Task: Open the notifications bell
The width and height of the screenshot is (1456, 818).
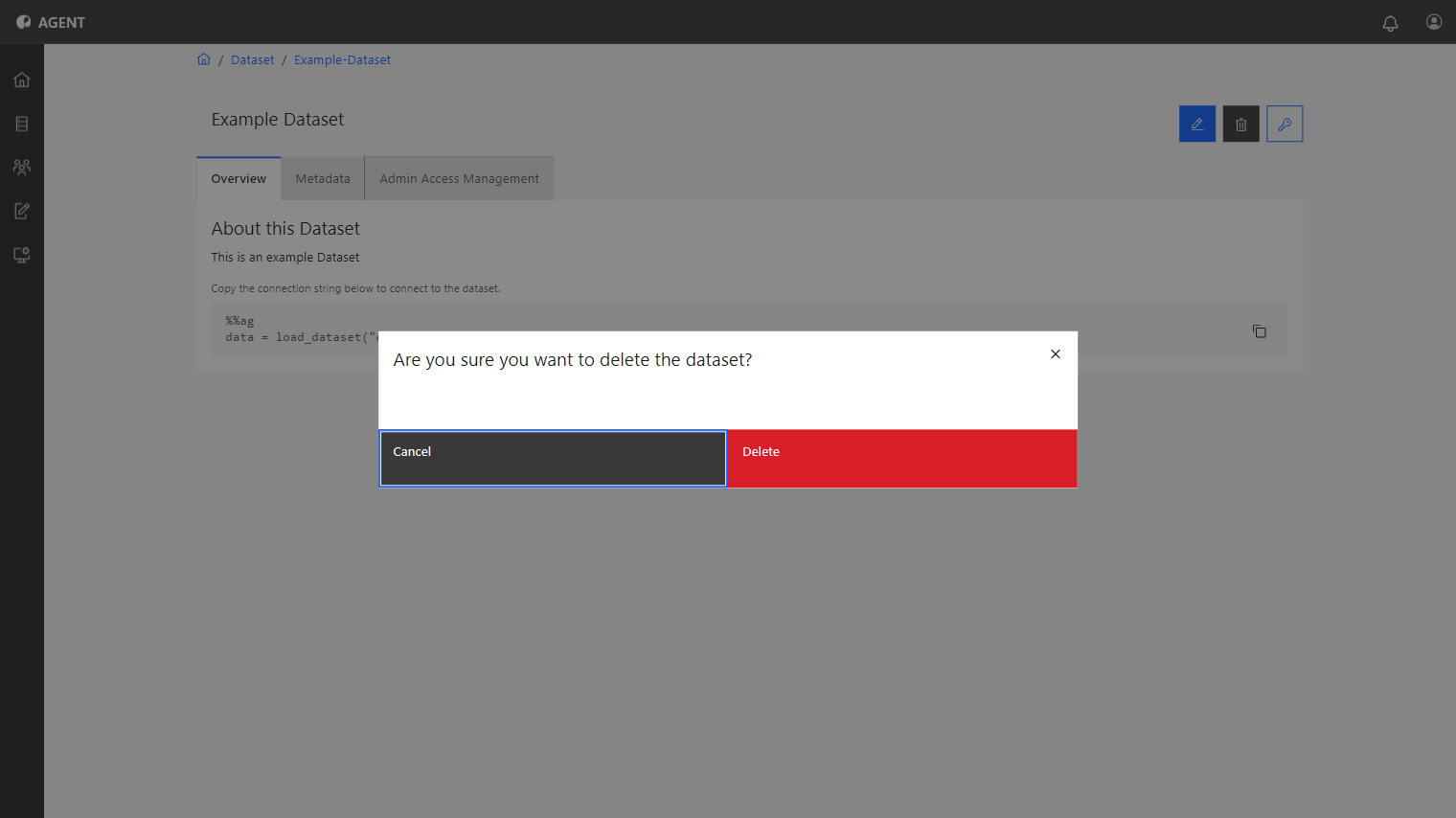Action: 1390,23
